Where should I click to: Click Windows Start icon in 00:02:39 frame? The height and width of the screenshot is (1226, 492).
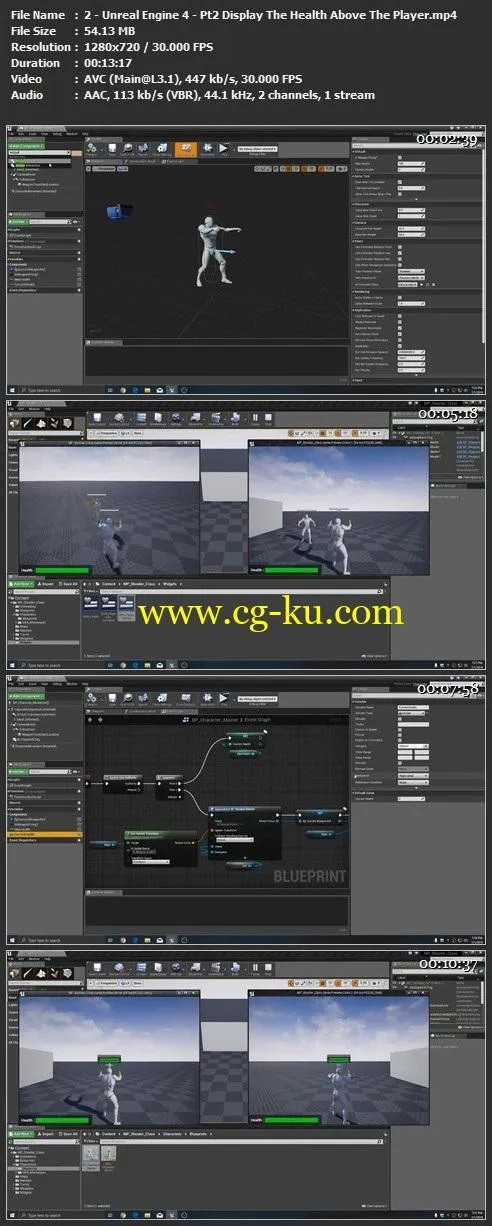pyautogui.click(x=11, y=389)
